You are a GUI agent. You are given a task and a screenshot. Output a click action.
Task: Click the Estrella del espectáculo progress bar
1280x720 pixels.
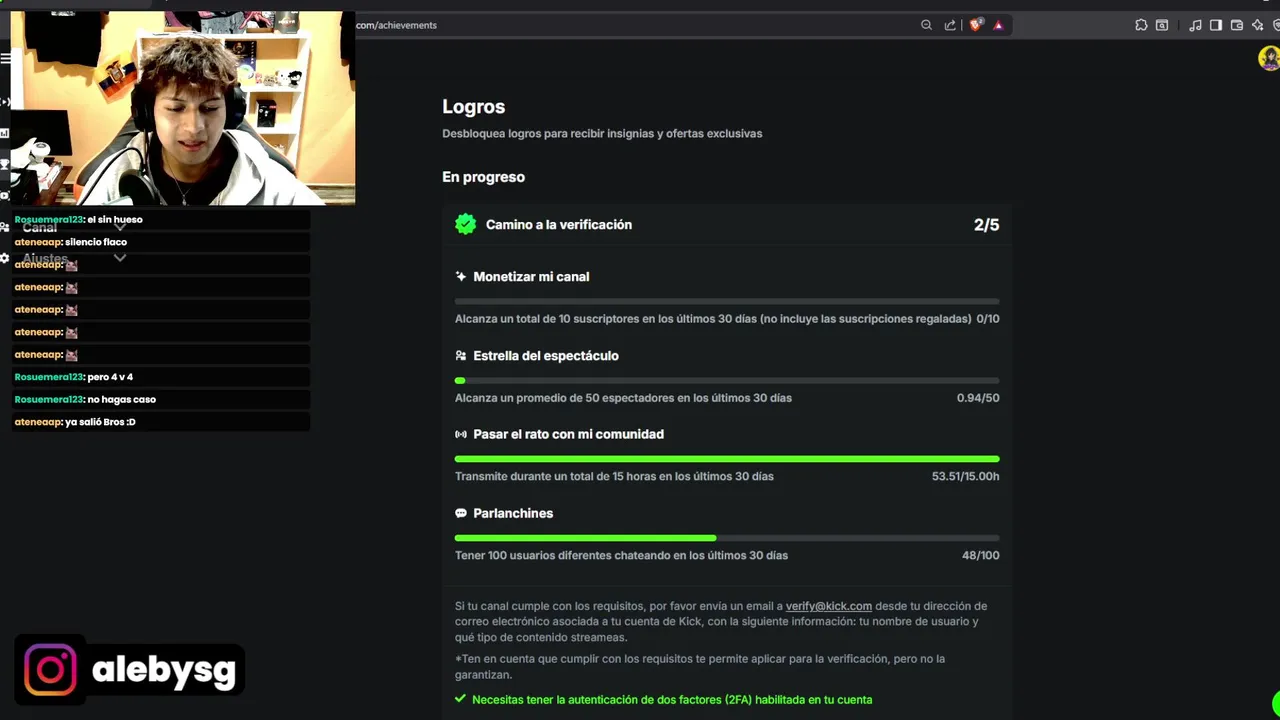click(727, 380)
